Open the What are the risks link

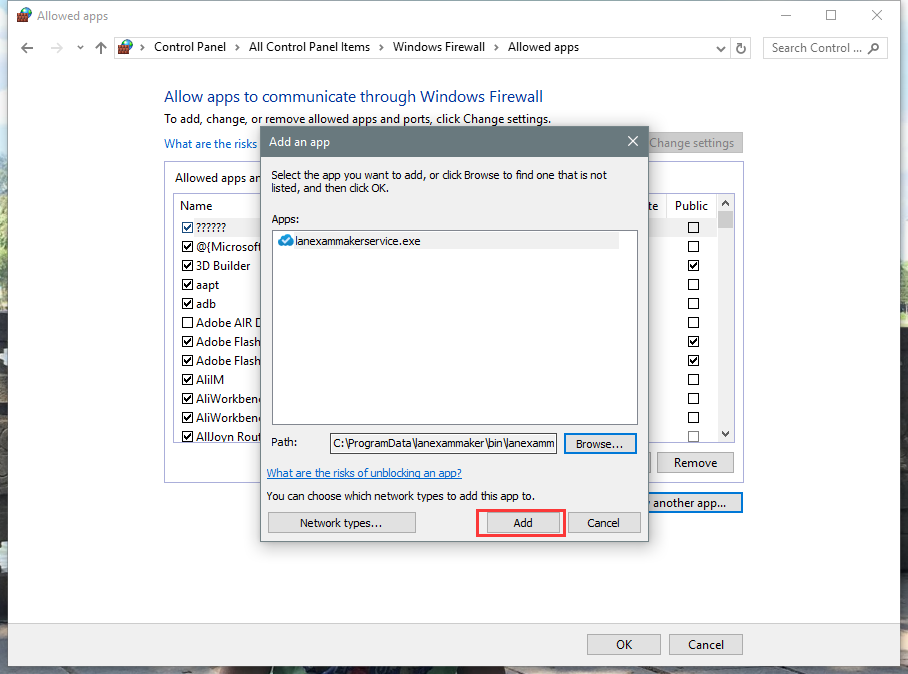tap(210, 144)
